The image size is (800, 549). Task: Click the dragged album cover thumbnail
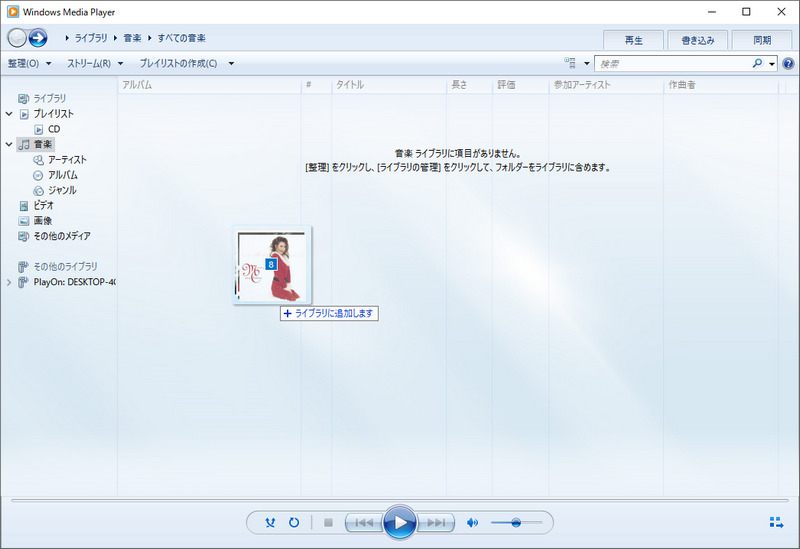tap(272, 265)
